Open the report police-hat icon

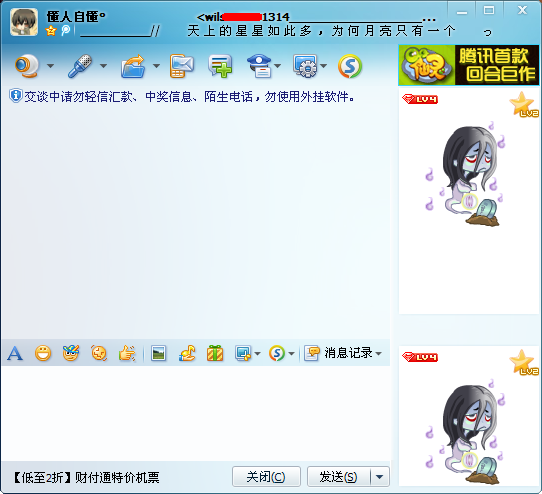[x=259, y=66]
